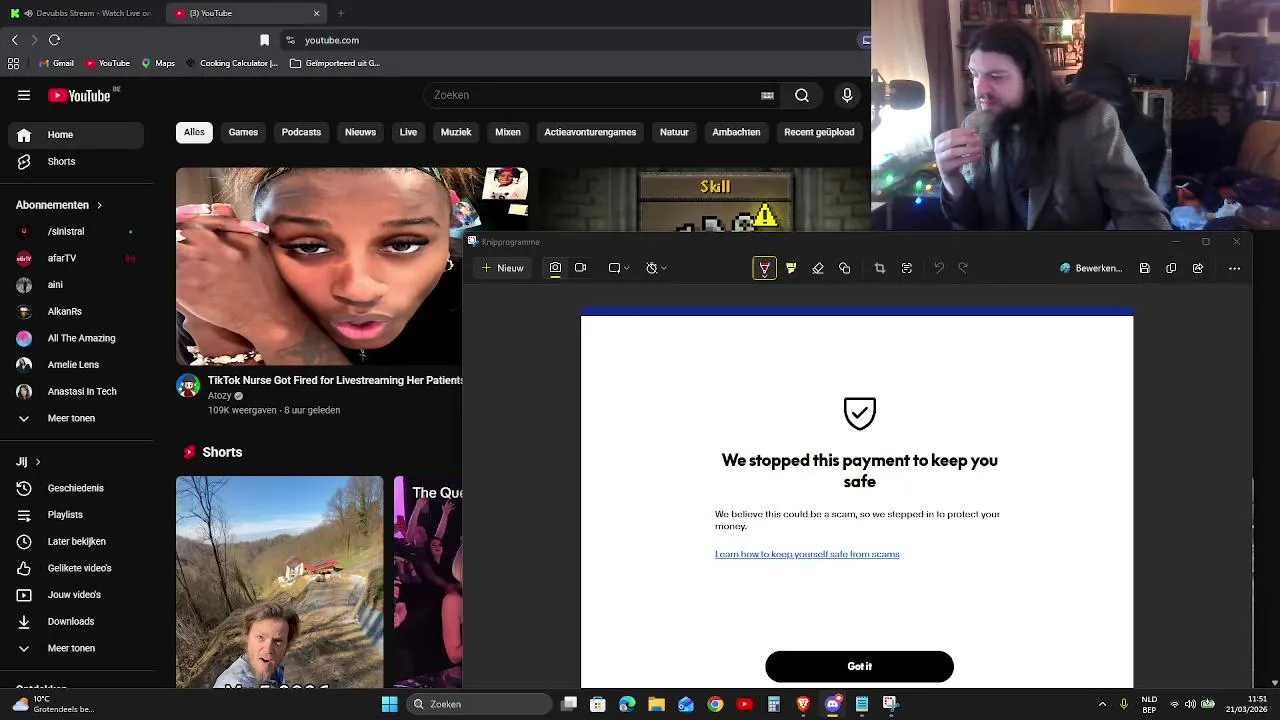Open the Atozy channel avatar

pos(188,386)
